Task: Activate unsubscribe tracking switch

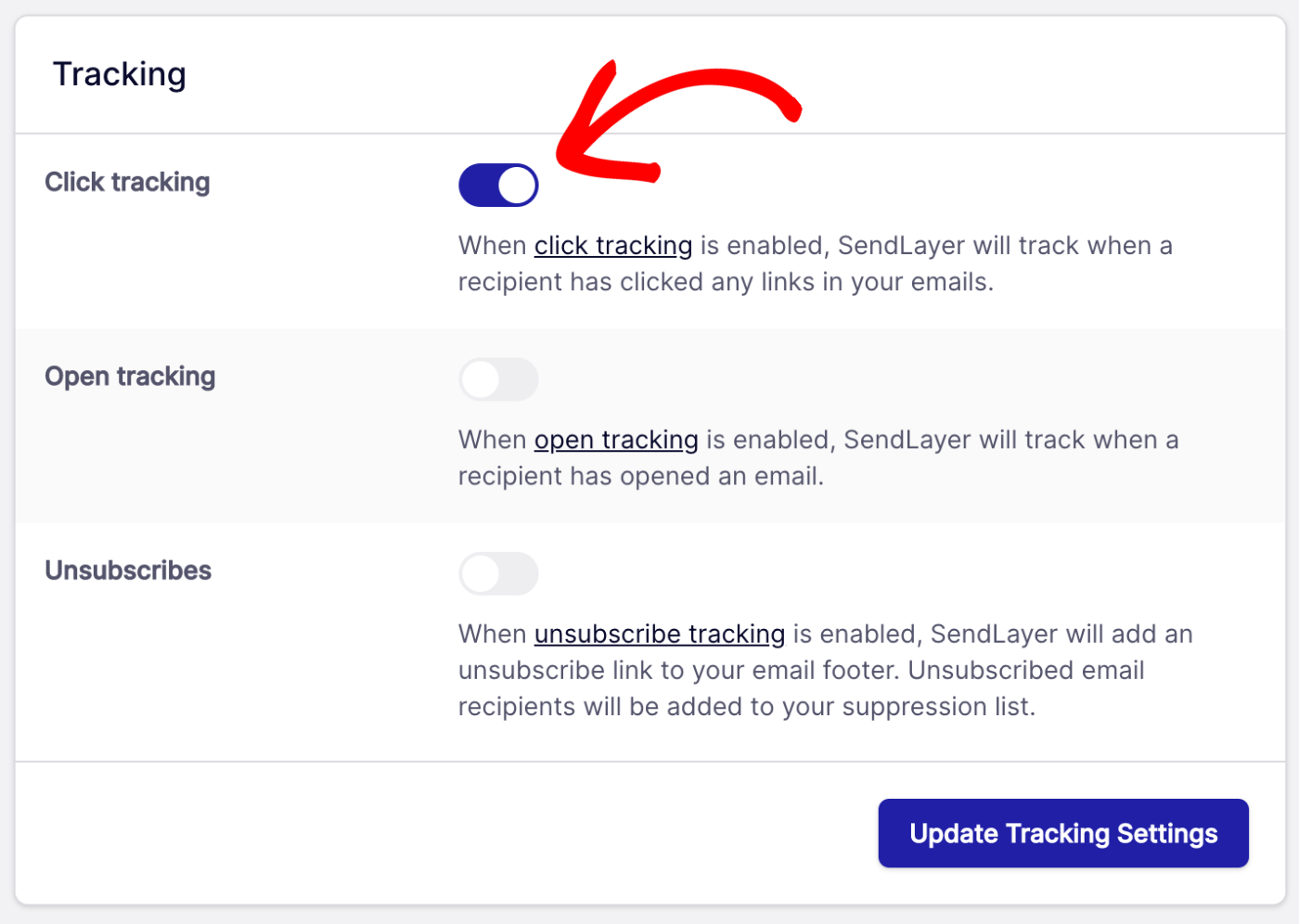Action: (x=498, y=573)
